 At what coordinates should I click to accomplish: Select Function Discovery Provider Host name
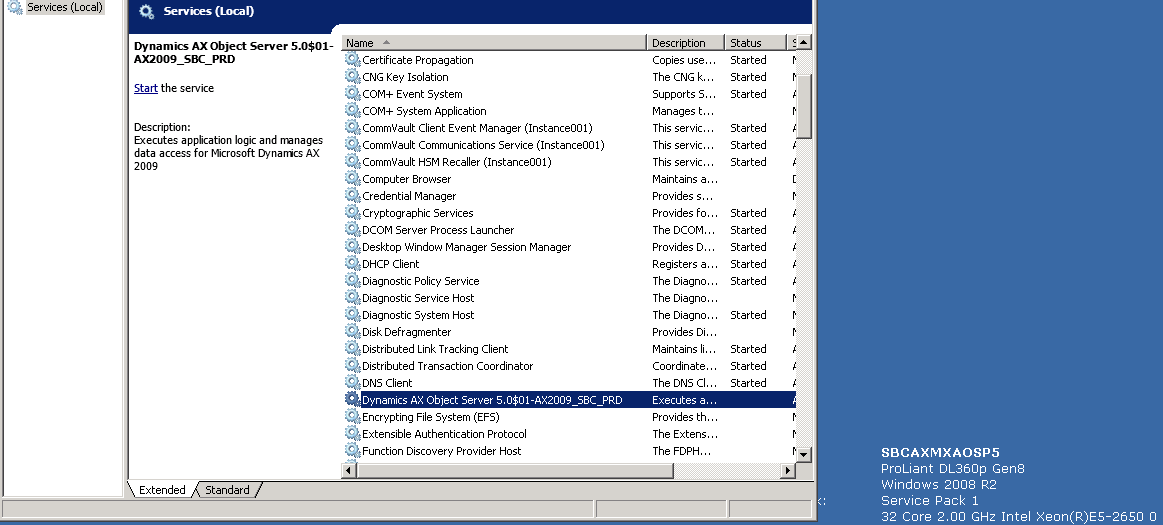click(x=441, y=452)
